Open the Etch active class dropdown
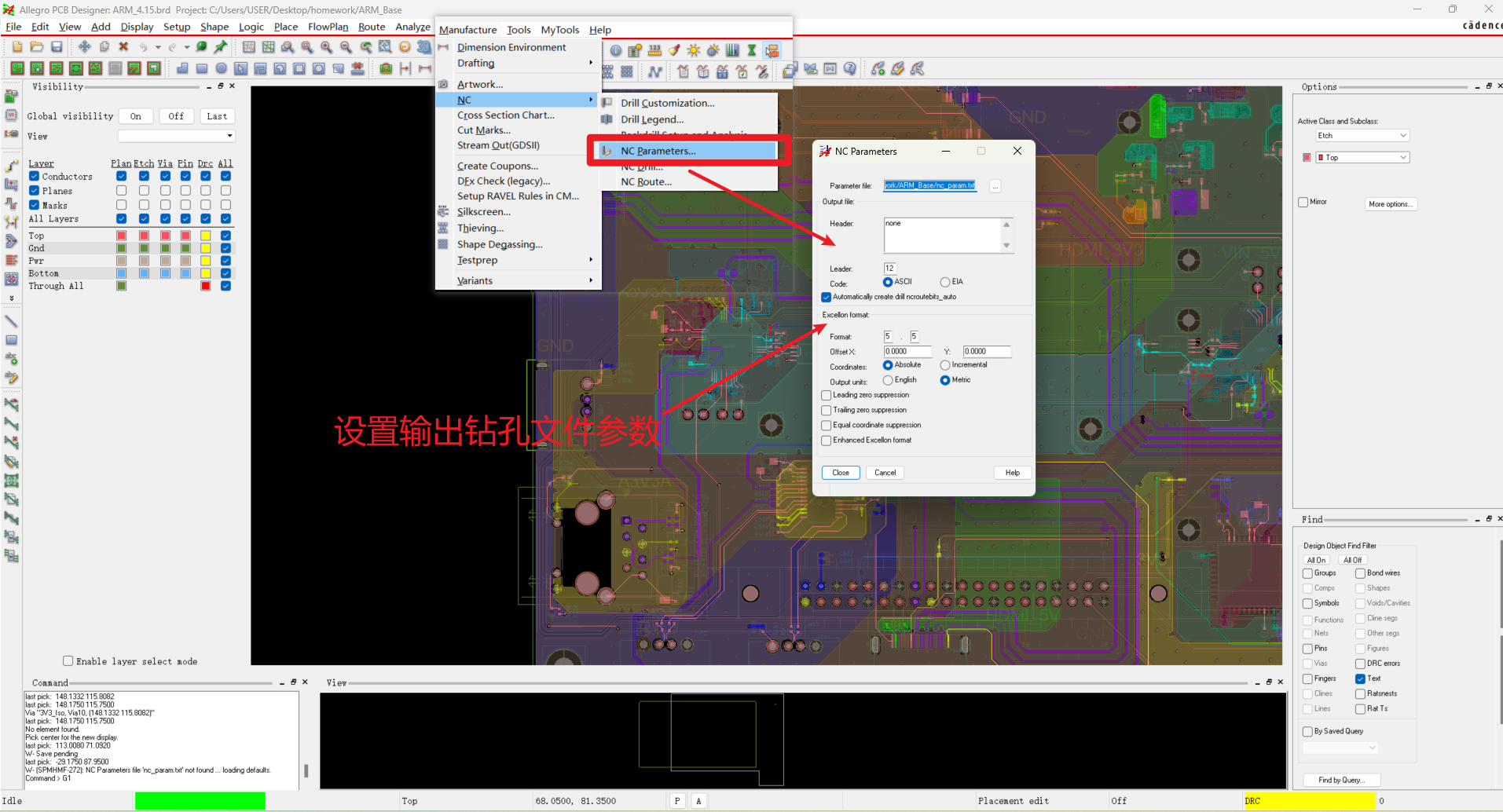Image resolution: width=1503 pixels, height=812 pixels. click(1362, 136)
